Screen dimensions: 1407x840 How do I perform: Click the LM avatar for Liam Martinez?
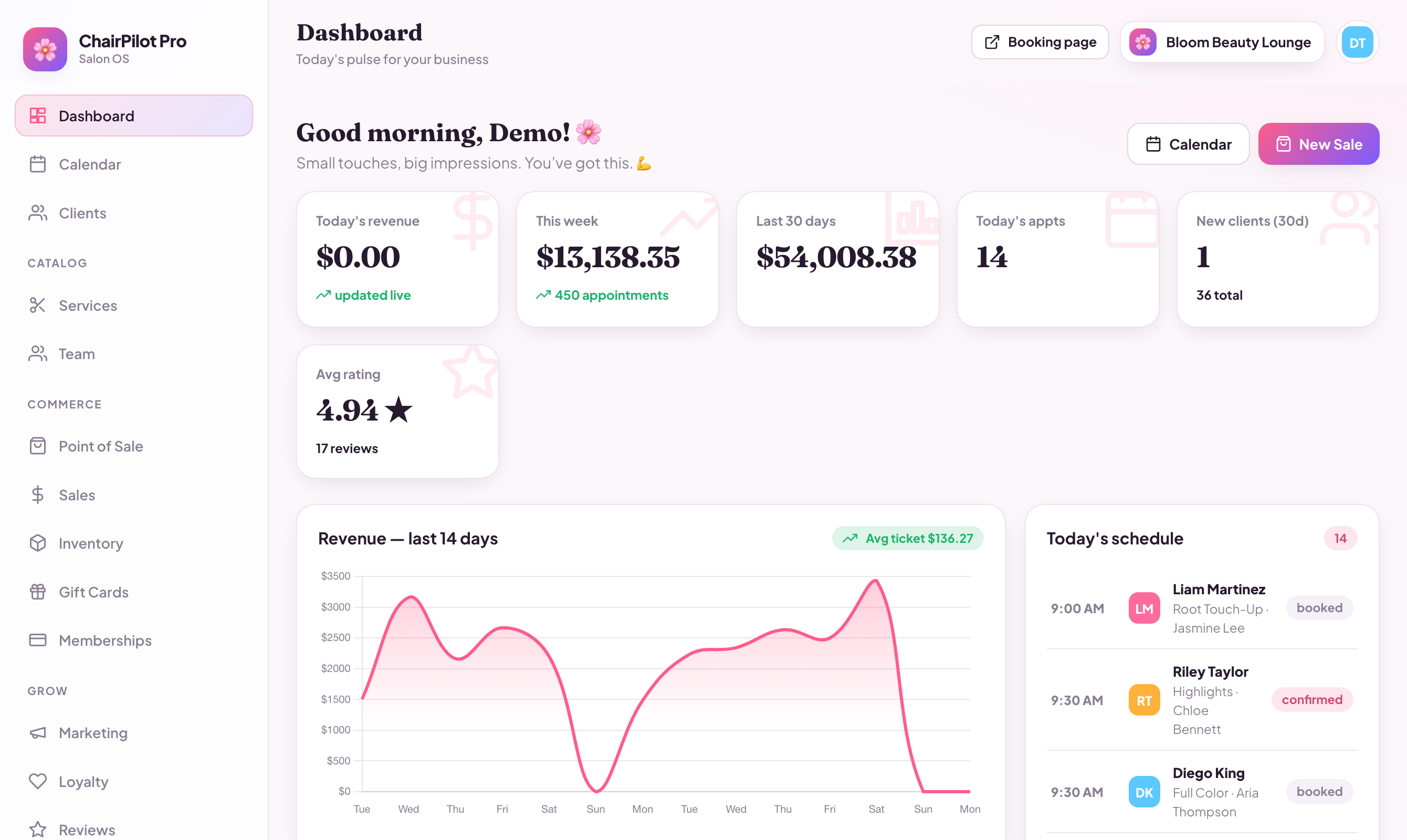pos(1144,608)
